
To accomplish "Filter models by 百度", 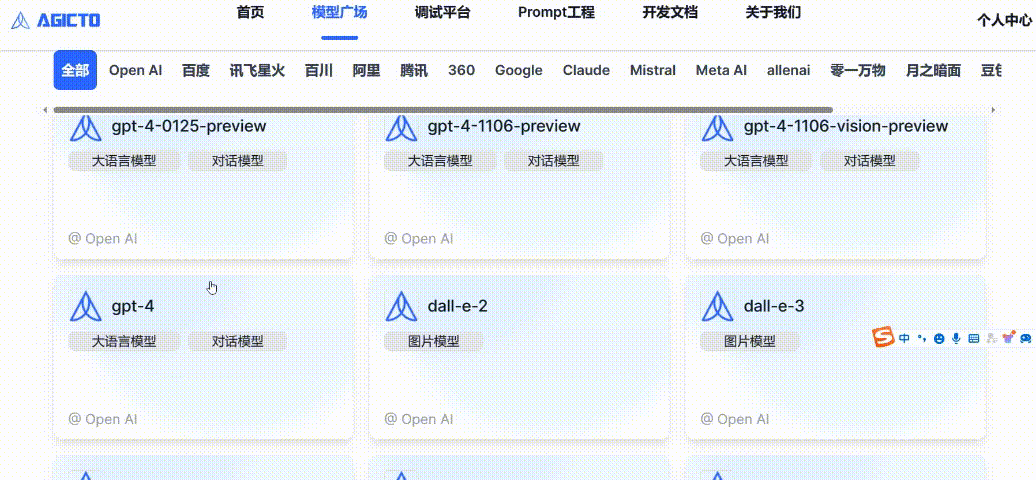I will (x=196, y=70).
